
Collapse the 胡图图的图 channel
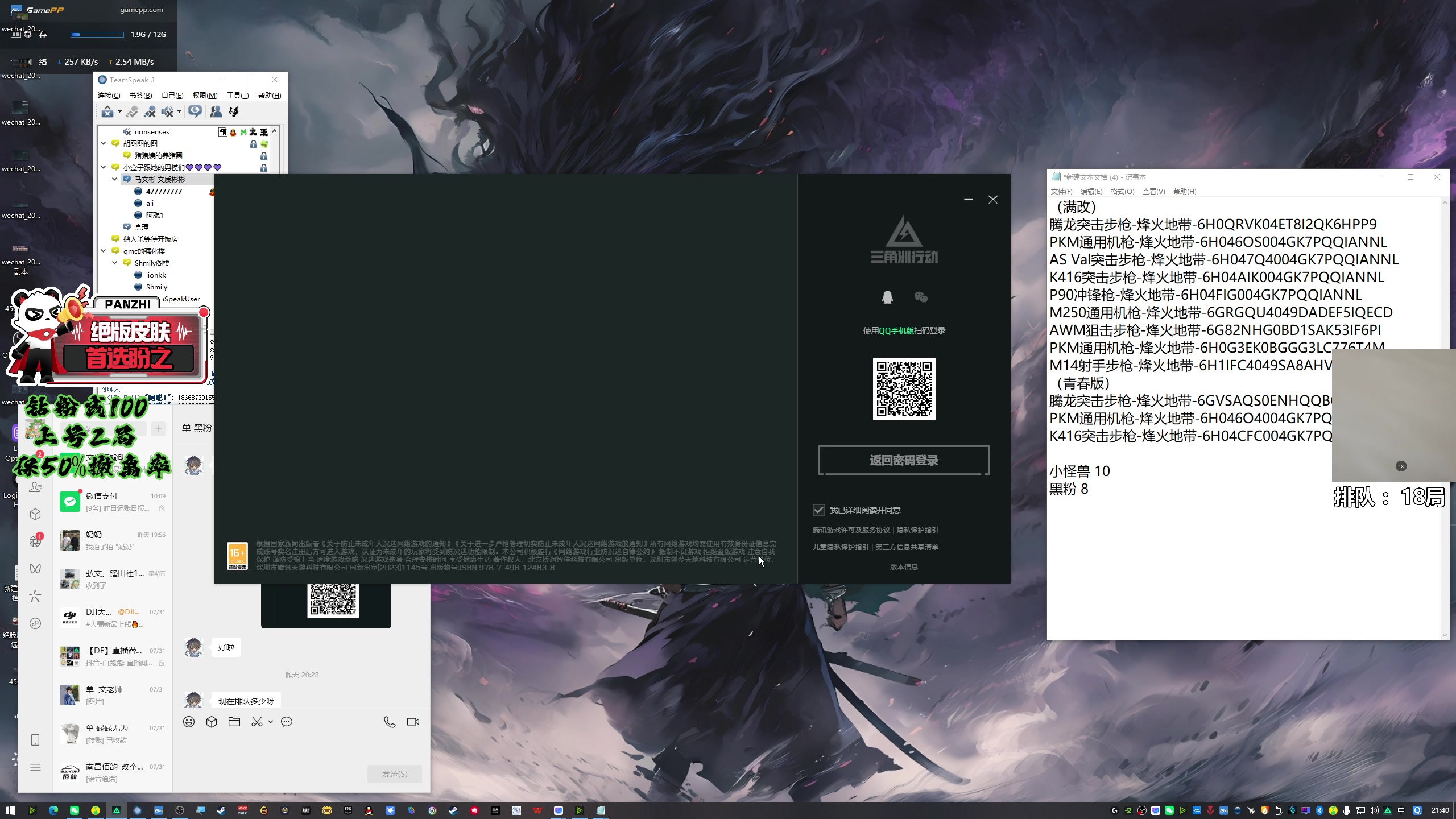point(104,143)
